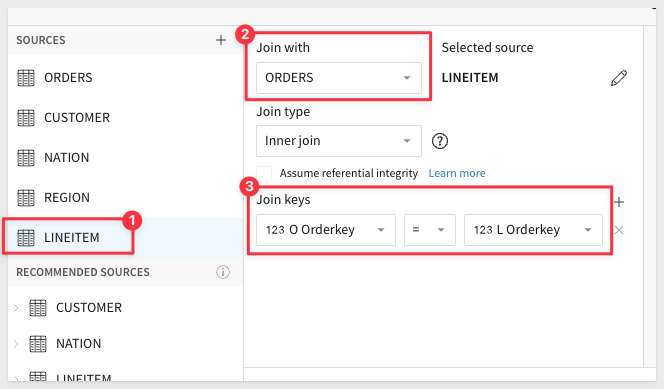Open the Join with ORDERS dropdown

tap(339, 78)
